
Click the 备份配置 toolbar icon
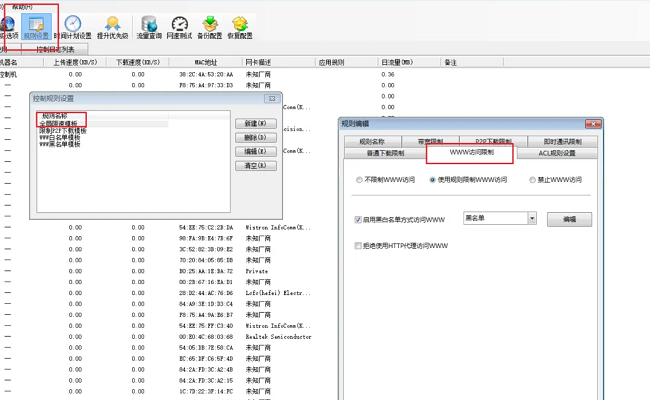[x=210, y=27]
